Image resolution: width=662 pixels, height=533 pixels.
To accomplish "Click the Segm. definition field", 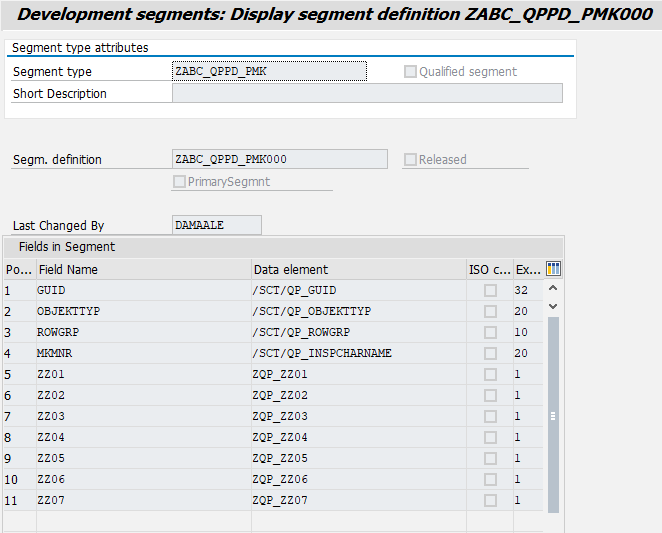I will 279,160.
